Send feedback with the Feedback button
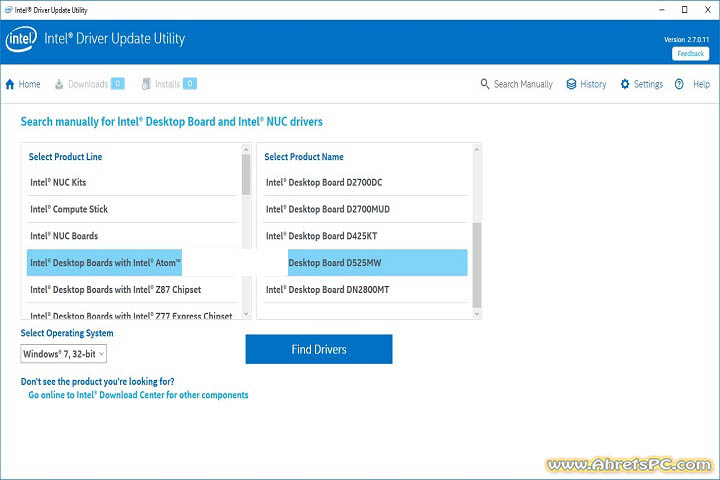Viewport: 720px width, 480px height. point(691,54)
